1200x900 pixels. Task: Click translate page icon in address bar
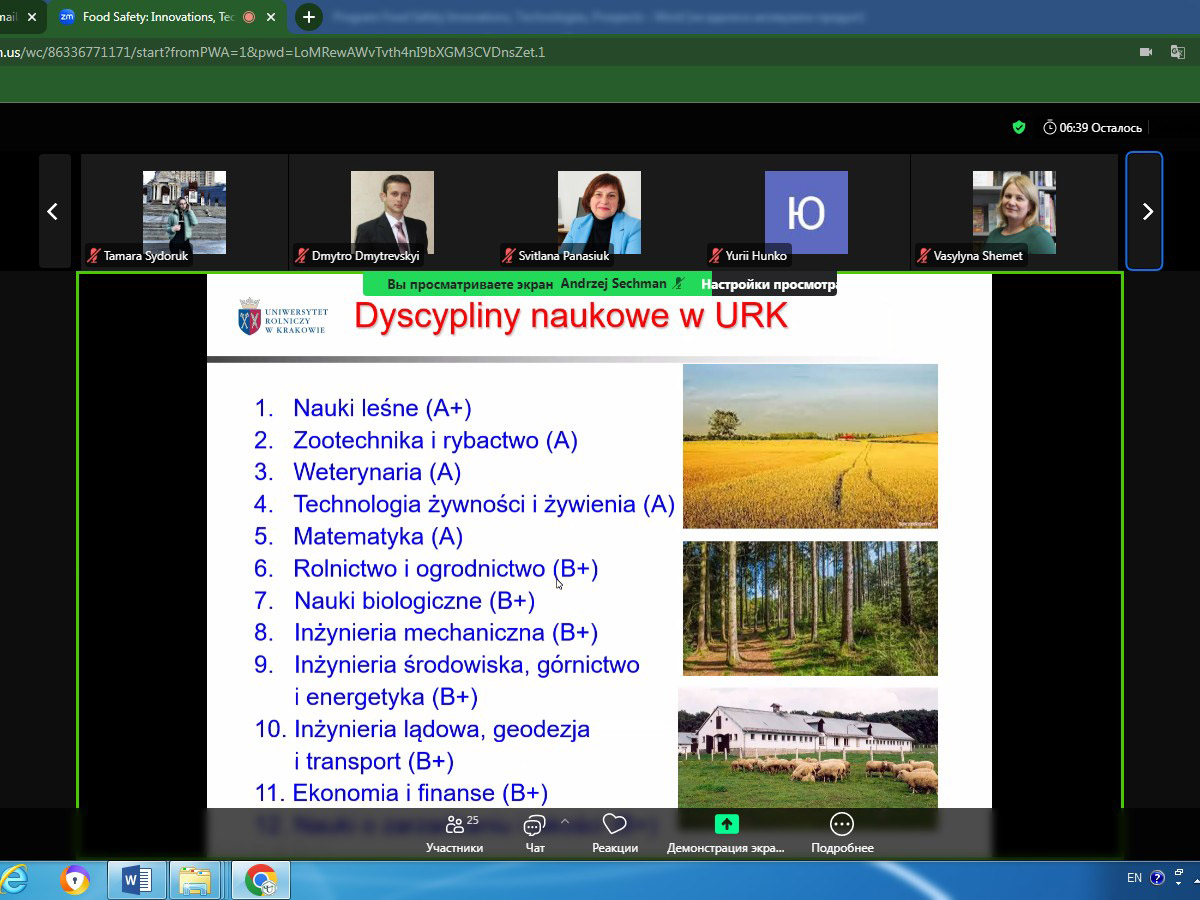click(1178, 52)
